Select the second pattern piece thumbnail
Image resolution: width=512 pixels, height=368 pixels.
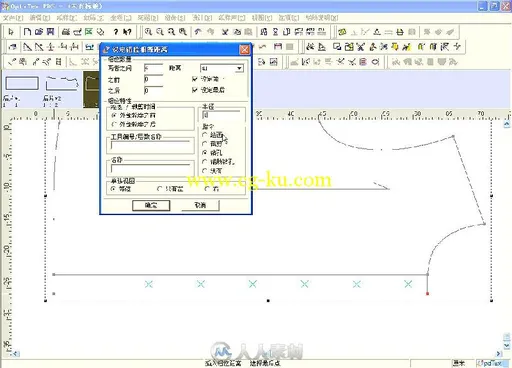62,83
